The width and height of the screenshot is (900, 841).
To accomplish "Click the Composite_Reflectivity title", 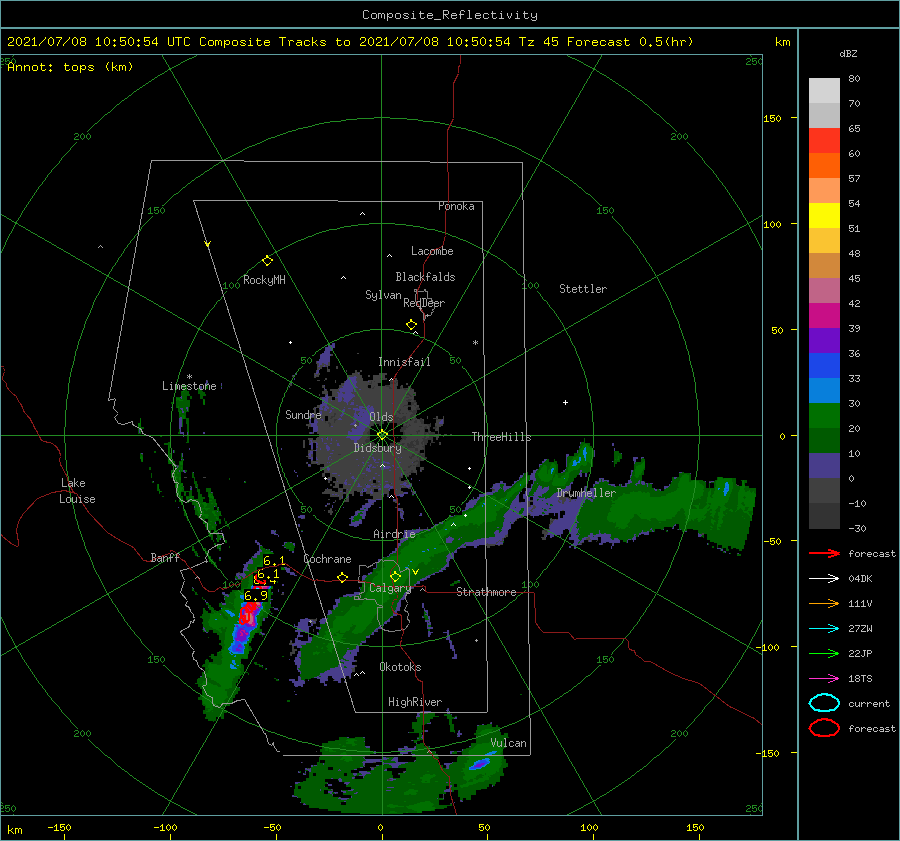I will coord(450,15).
